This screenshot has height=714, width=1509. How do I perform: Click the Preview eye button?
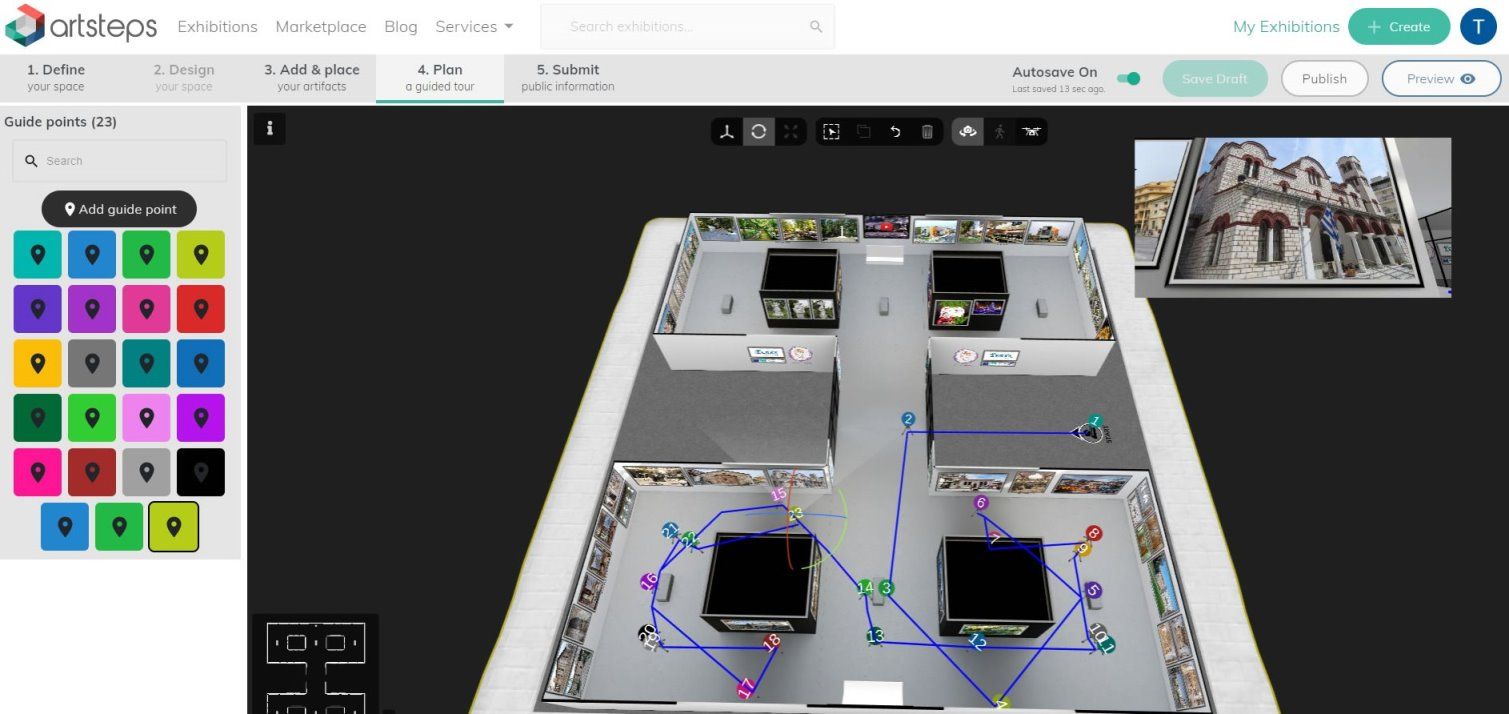click(1440, 79)
